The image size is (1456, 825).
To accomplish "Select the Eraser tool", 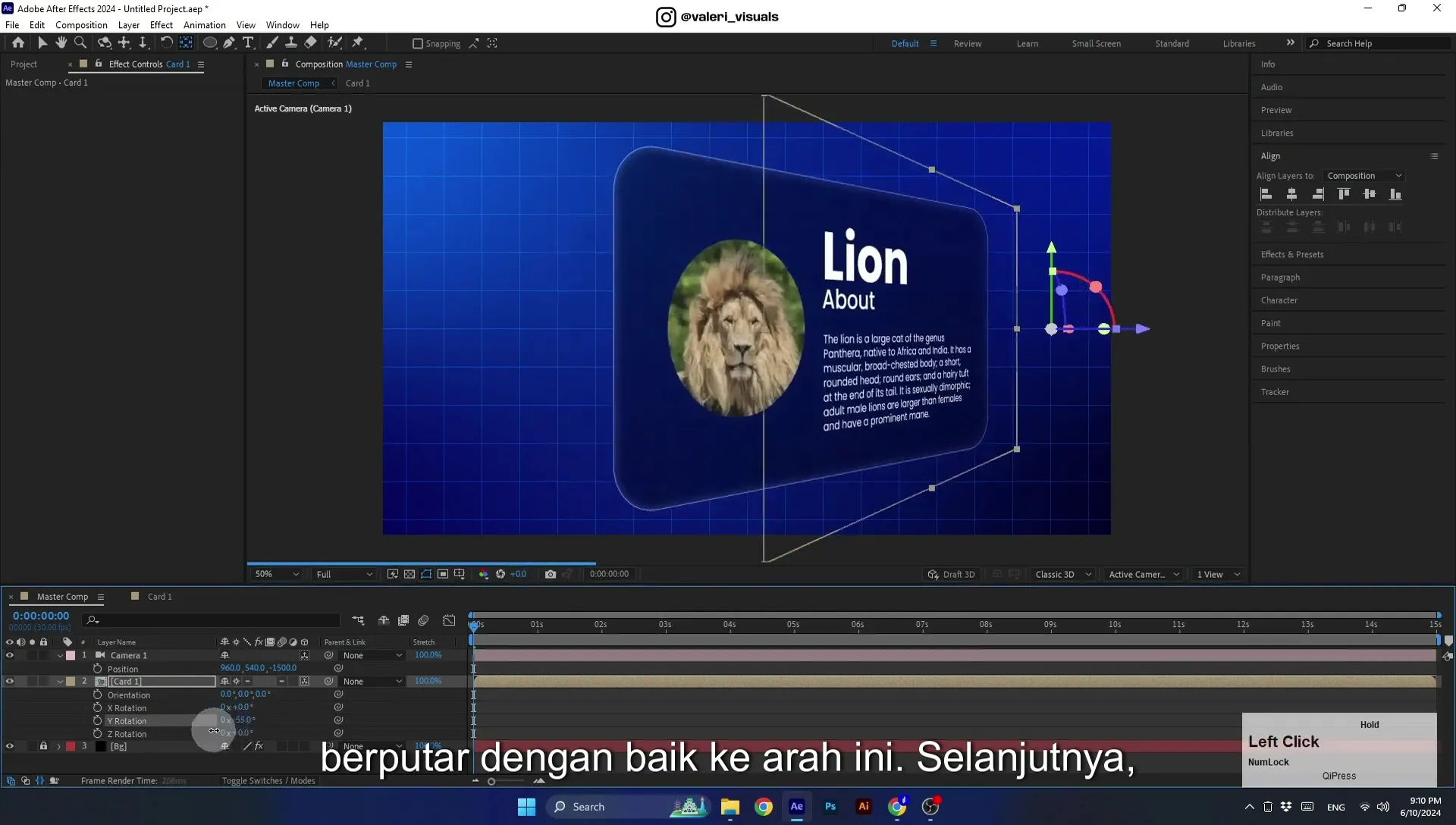I will (x=310, y=43).
